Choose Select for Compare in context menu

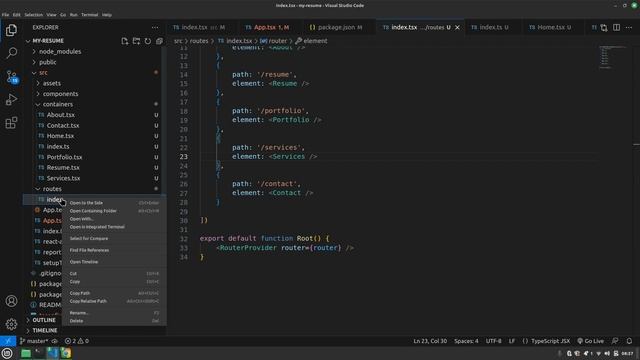(x=114, y=238)
